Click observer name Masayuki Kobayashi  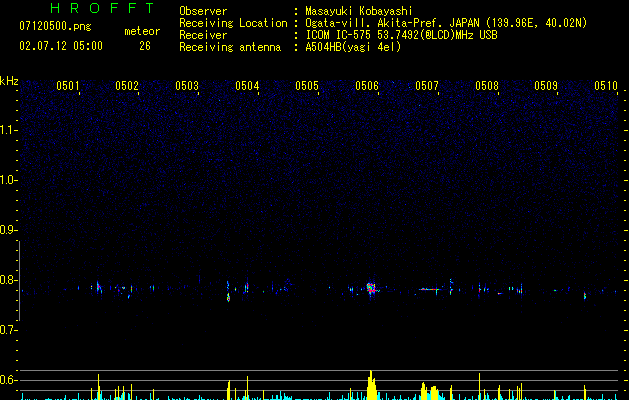(x=359, y=11)
